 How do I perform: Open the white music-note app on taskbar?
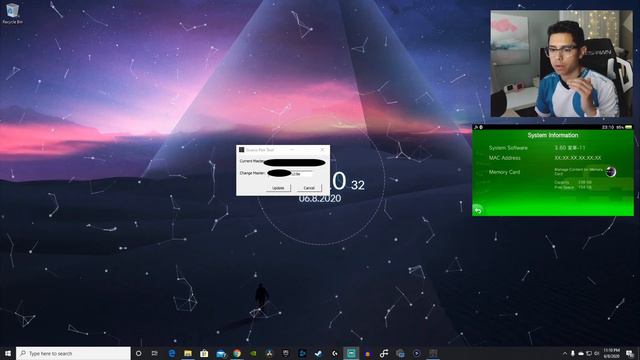[384, 353]
